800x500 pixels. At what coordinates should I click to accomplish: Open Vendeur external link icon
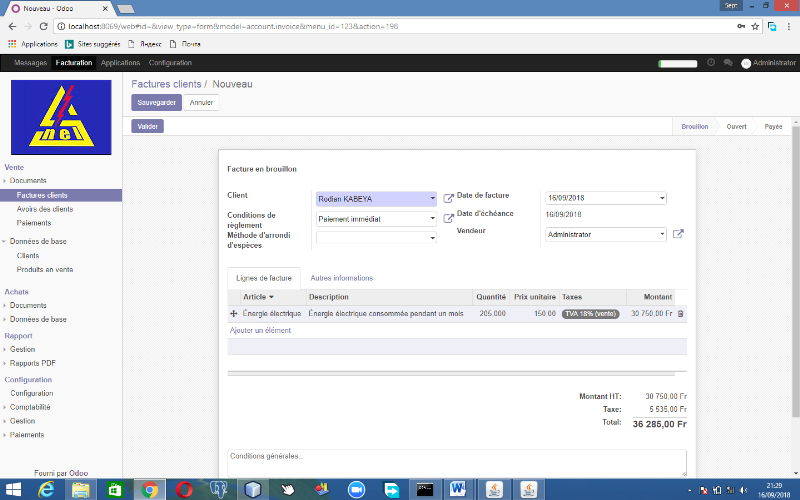coord(678,234)
